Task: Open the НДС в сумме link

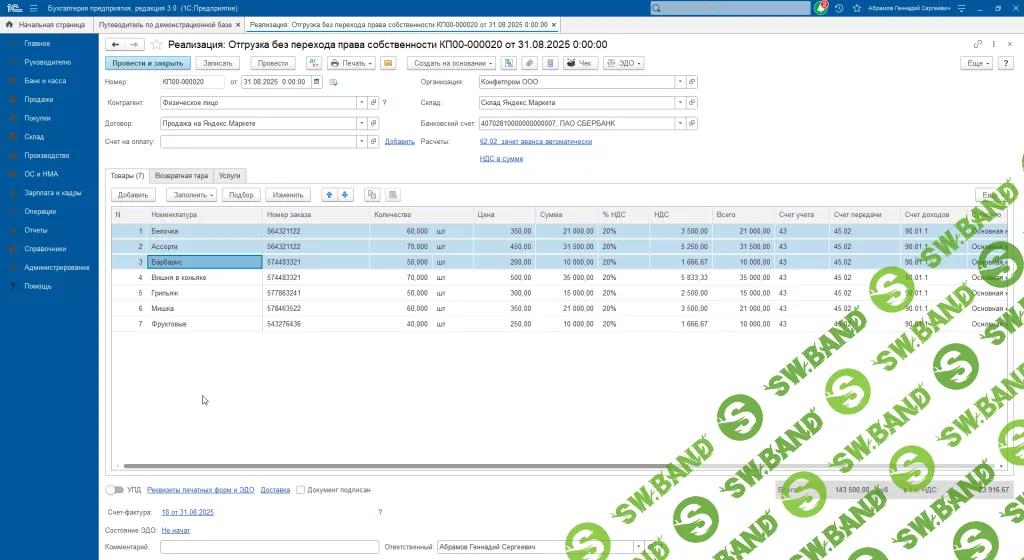Action: [501, 158]
